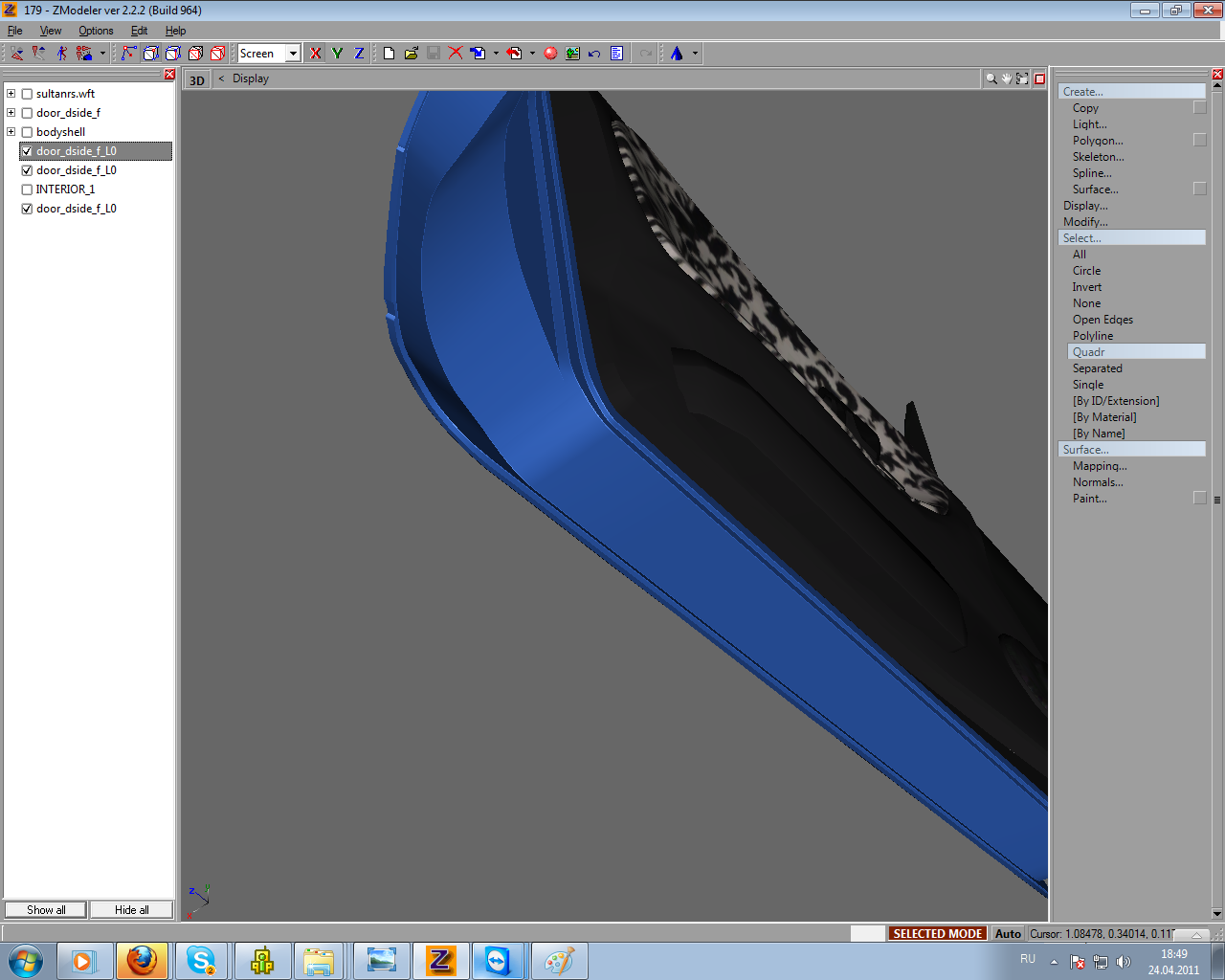Toggle the Z axis constraint button
The image size is (1225, 980).
(359, 54)
